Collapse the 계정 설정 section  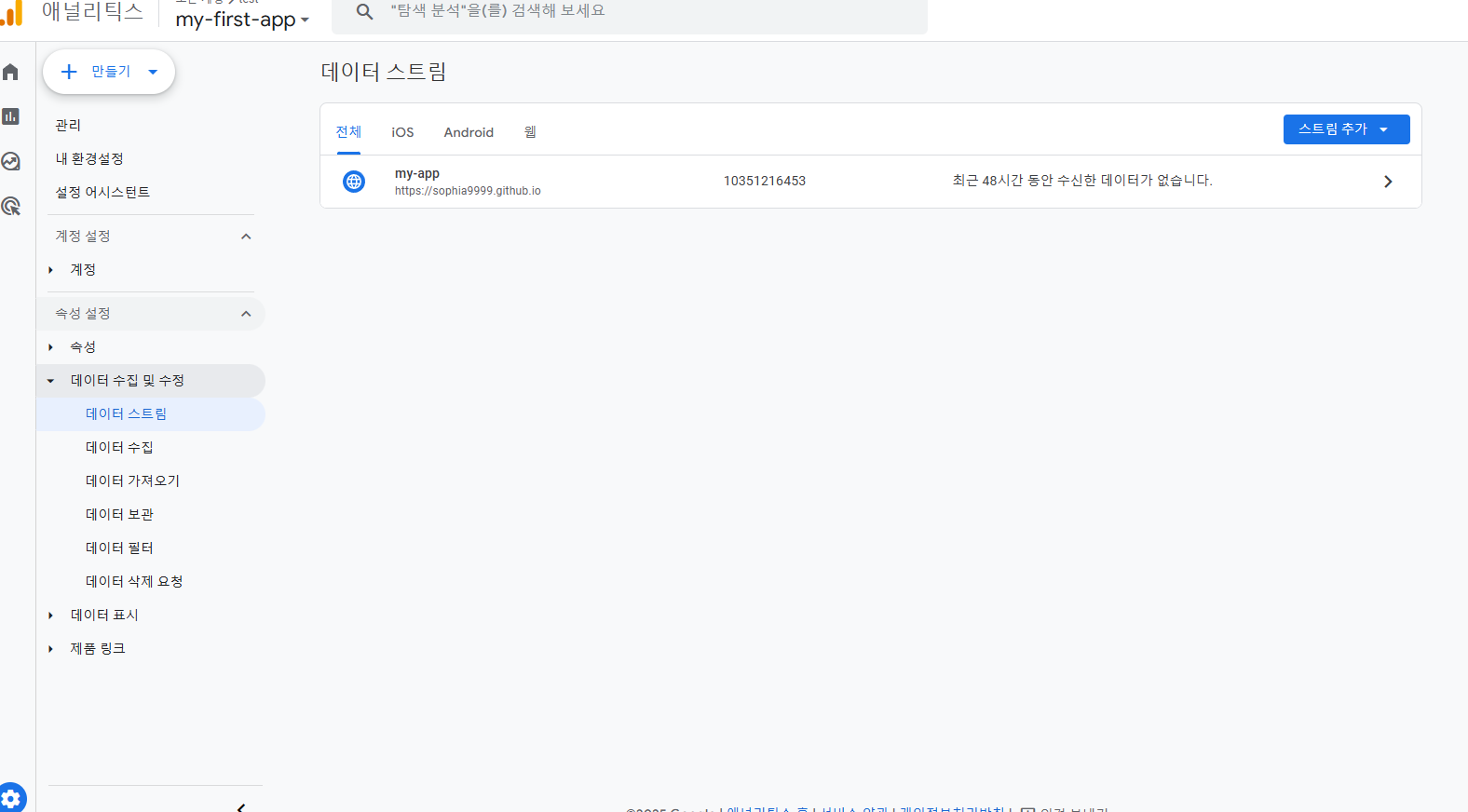246,237
